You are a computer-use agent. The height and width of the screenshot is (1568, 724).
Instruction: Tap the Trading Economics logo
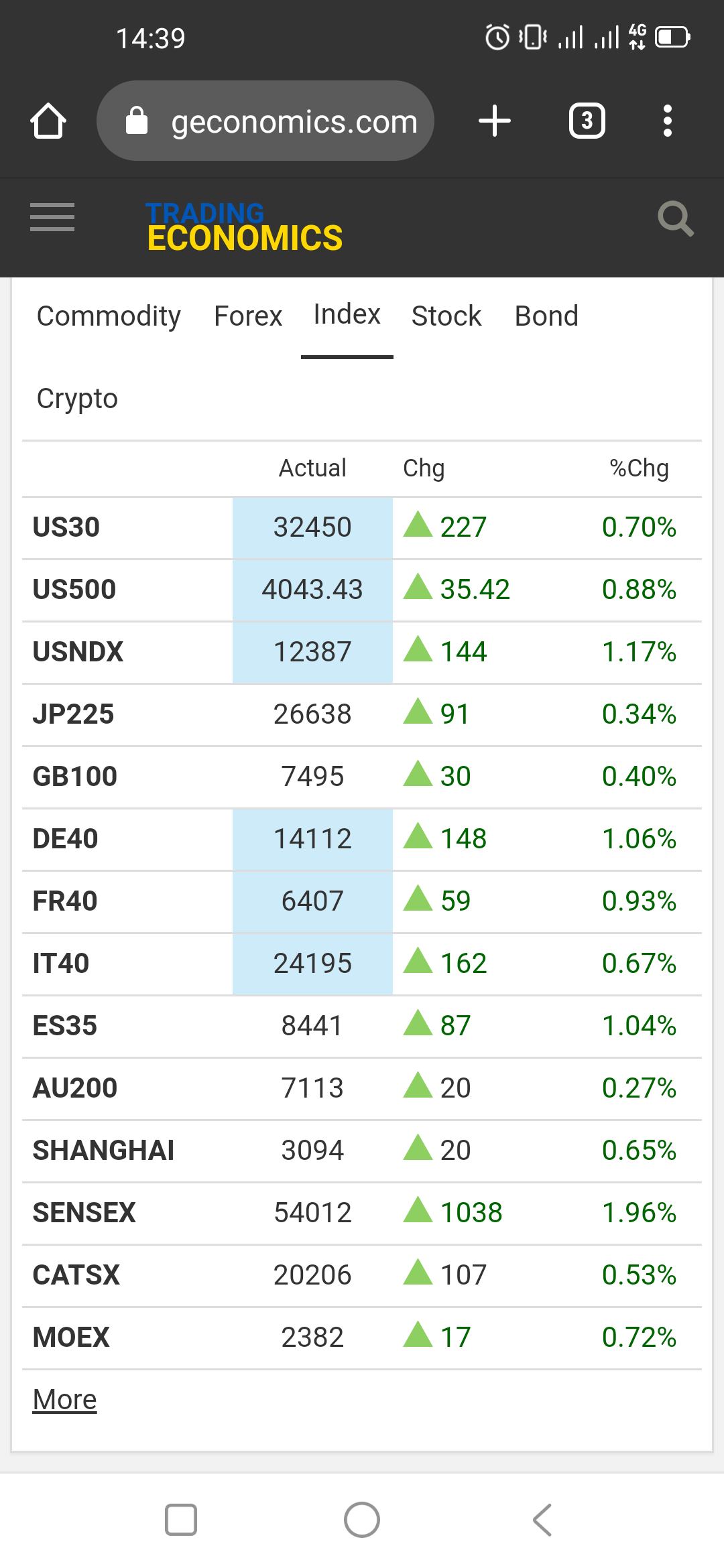[244, 227]
